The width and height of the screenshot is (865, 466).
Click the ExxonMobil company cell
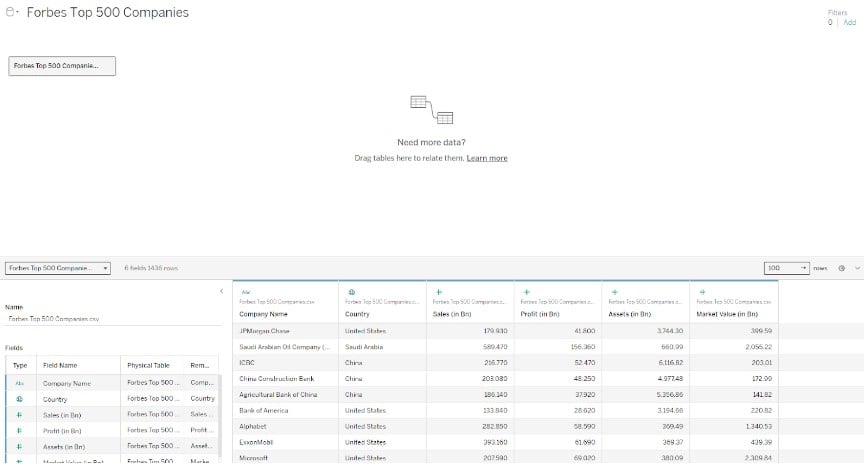point(285,442)
